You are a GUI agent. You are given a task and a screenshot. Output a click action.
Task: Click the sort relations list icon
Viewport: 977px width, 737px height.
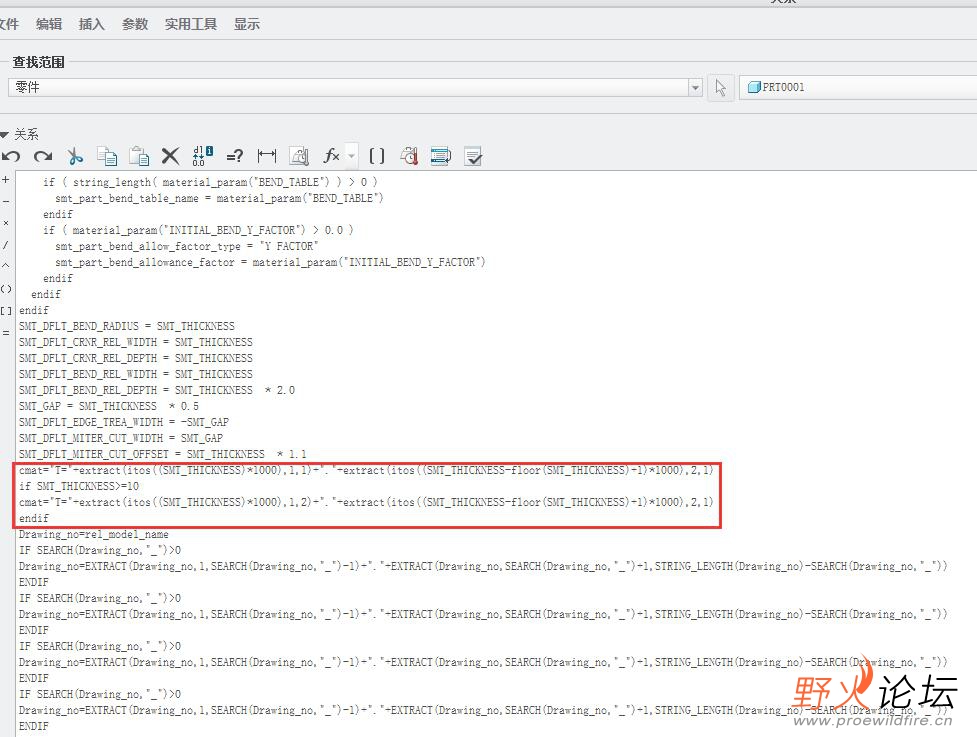click(x=441, y=156)
